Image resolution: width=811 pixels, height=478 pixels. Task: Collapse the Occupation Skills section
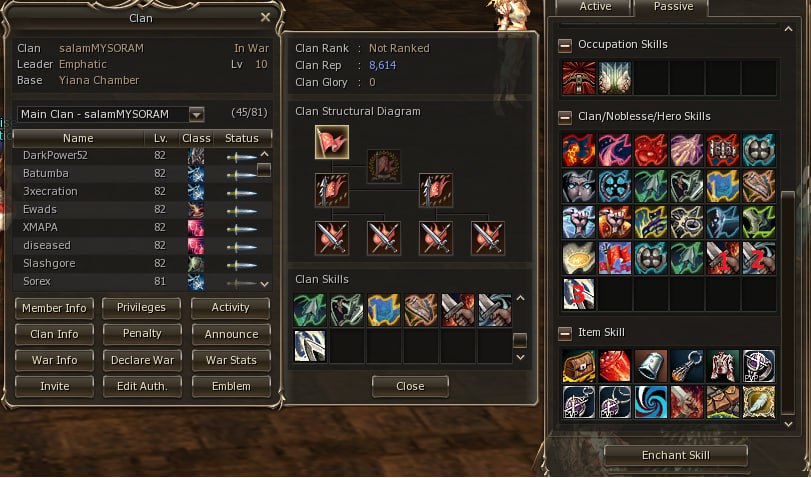click(565, 46)
